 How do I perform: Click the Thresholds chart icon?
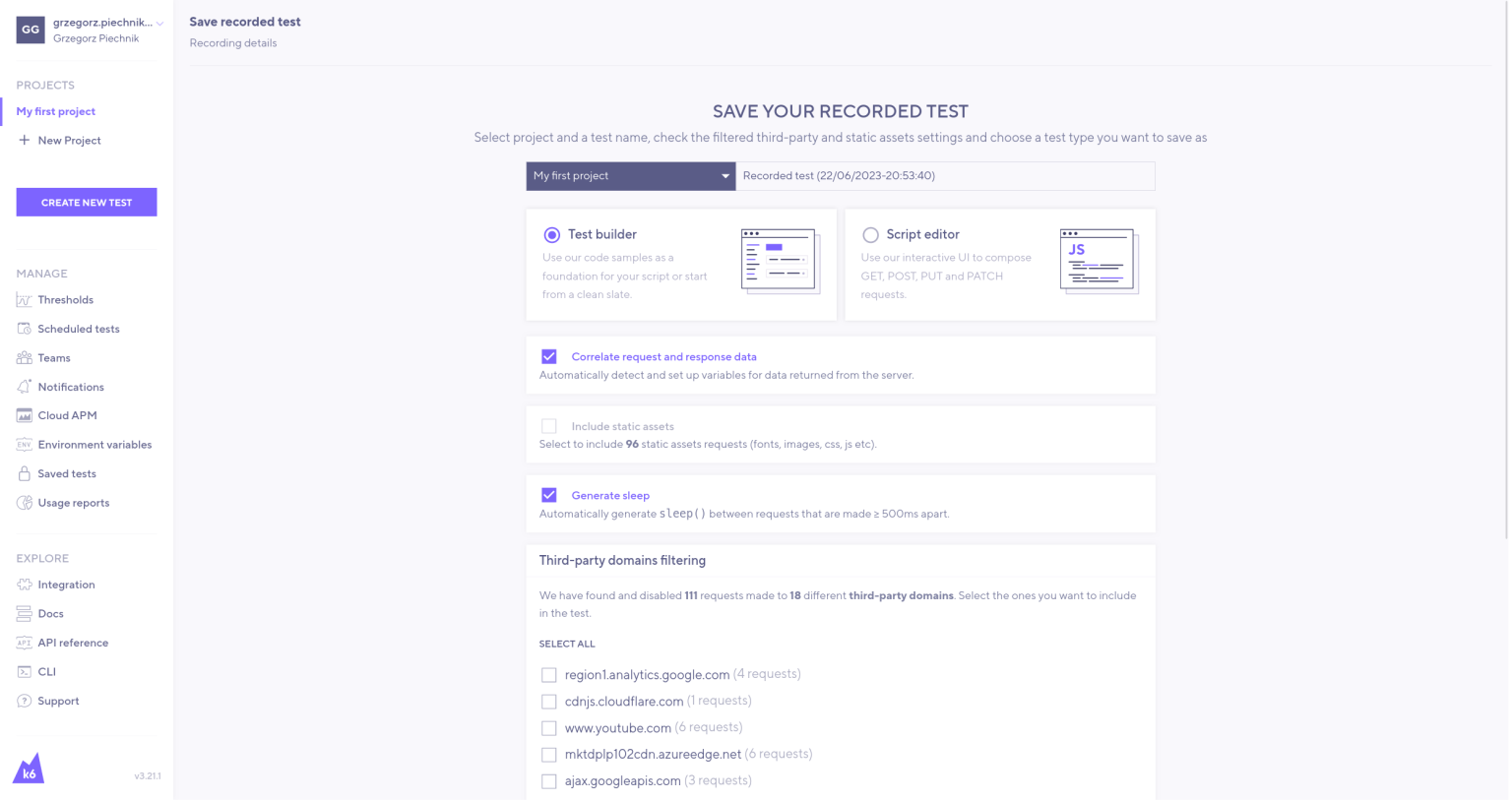pyautogui.click(x=24, y=300)
